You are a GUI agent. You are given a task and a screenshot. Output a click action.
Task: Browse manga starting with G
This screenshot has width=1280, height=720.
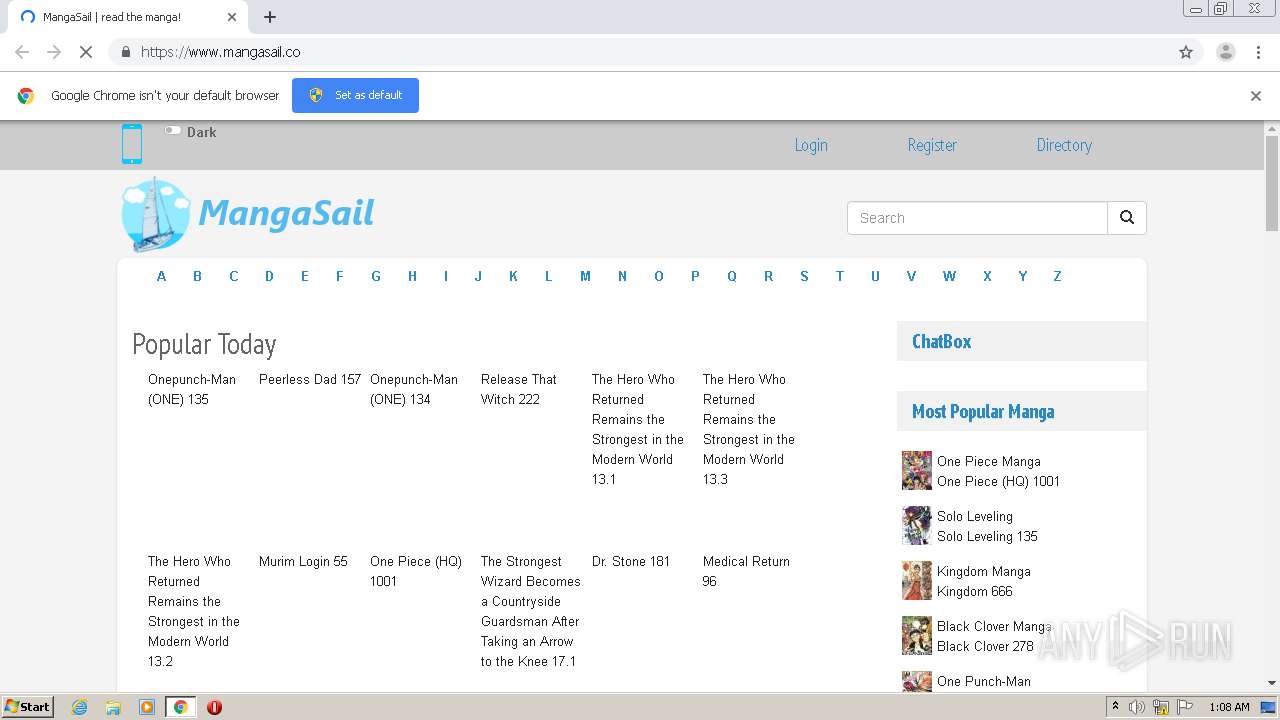point(376,276)
